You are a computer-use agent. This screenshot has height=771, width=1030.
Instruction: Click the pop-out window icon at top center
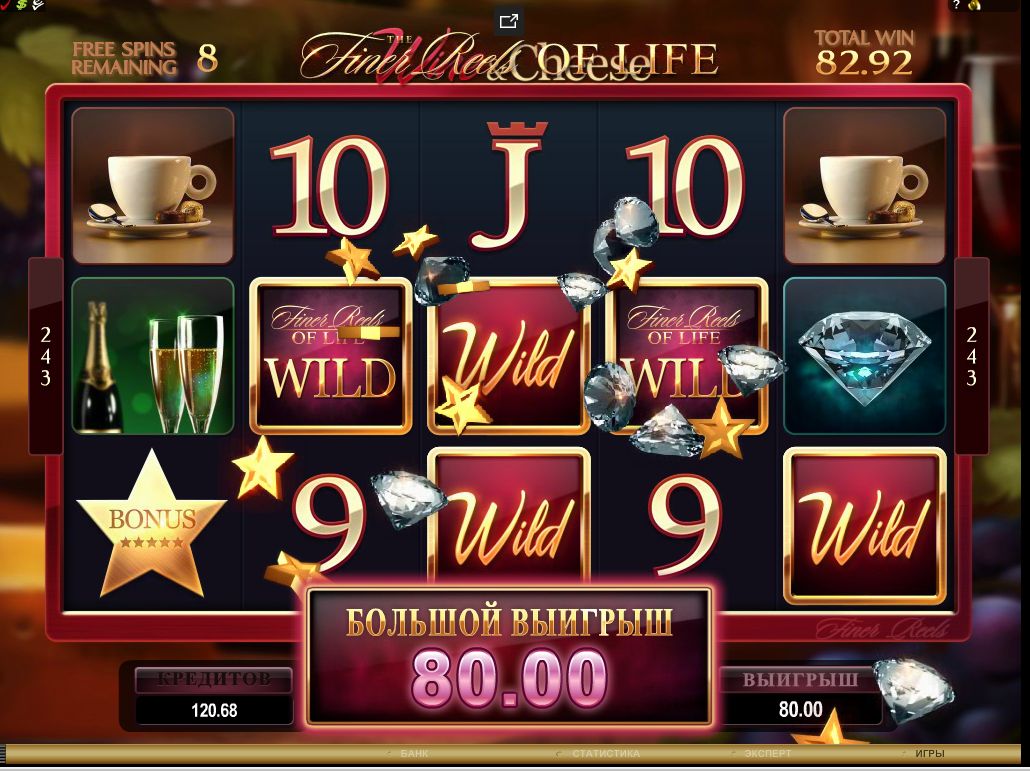(x=508, y=21)
